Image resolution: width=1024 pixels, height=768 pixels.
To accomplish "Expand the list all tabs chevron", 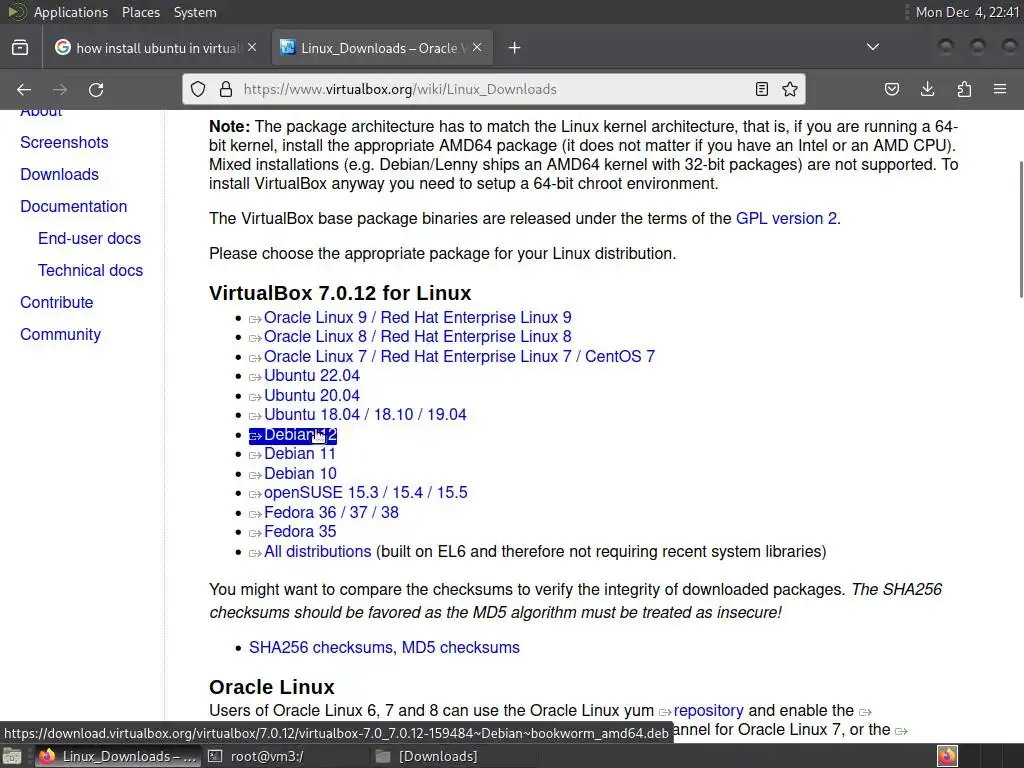I will 872,47.
